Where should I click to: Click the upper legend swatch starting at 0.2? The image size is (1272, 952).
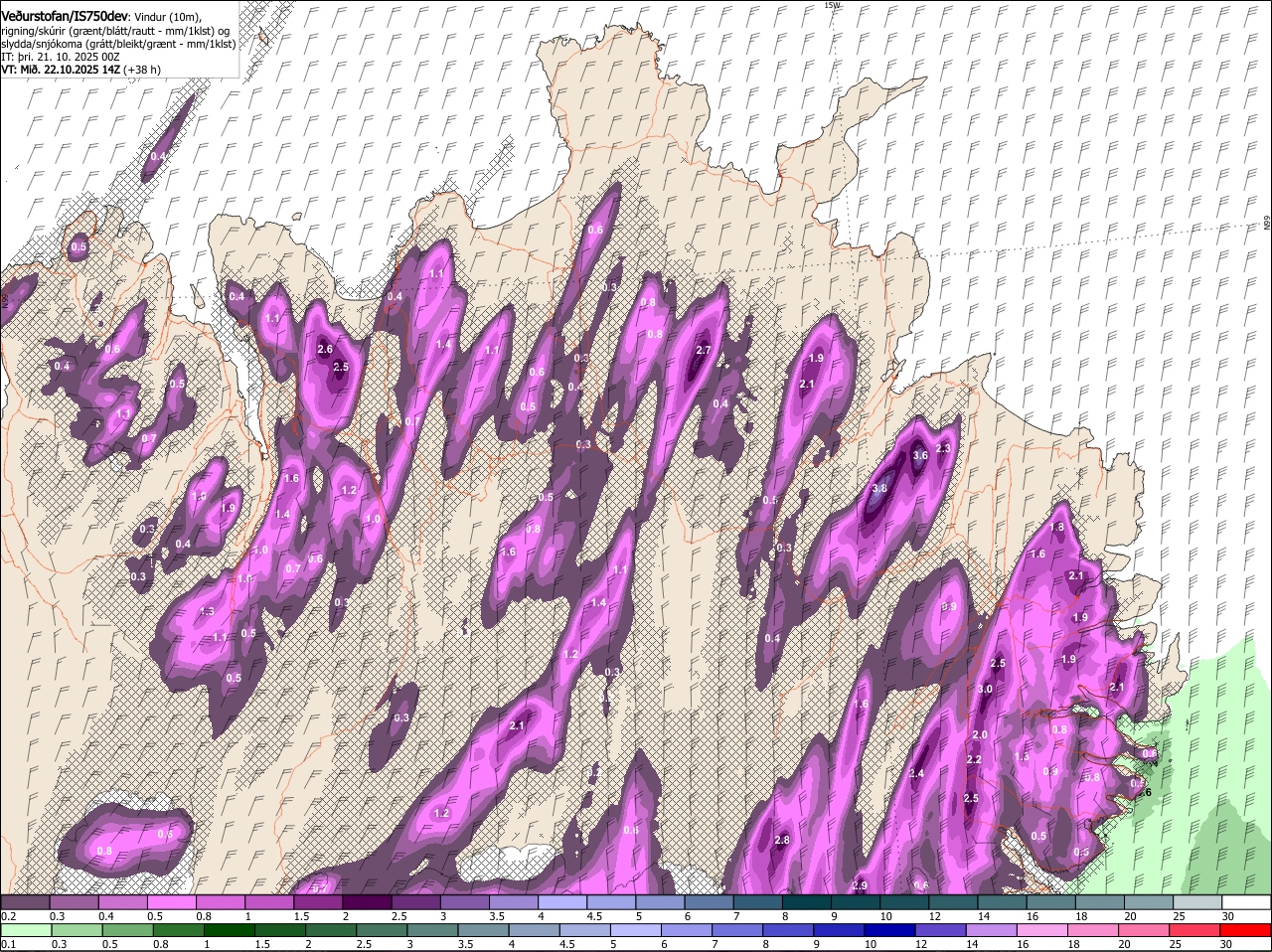click(26, 902)
